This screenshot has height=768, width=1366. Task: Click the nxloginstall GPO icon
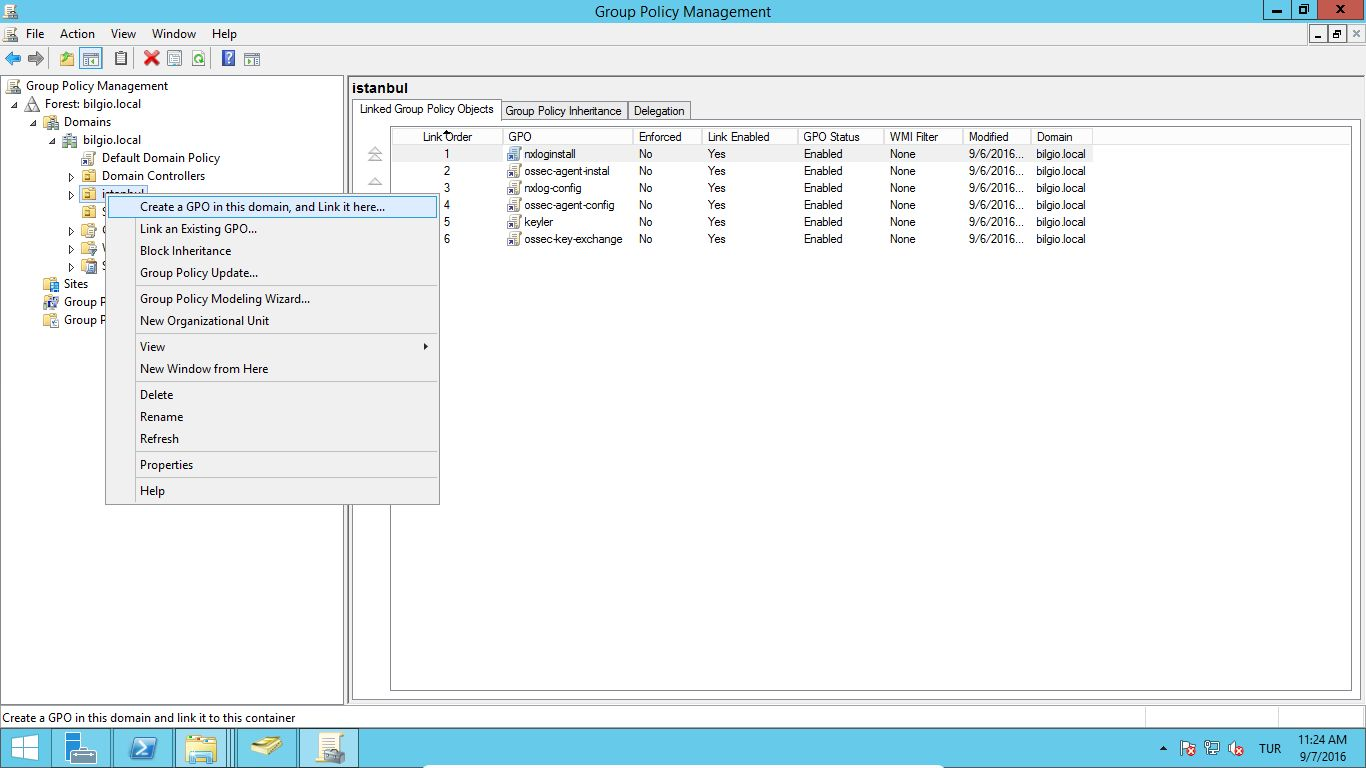point(515,154)
